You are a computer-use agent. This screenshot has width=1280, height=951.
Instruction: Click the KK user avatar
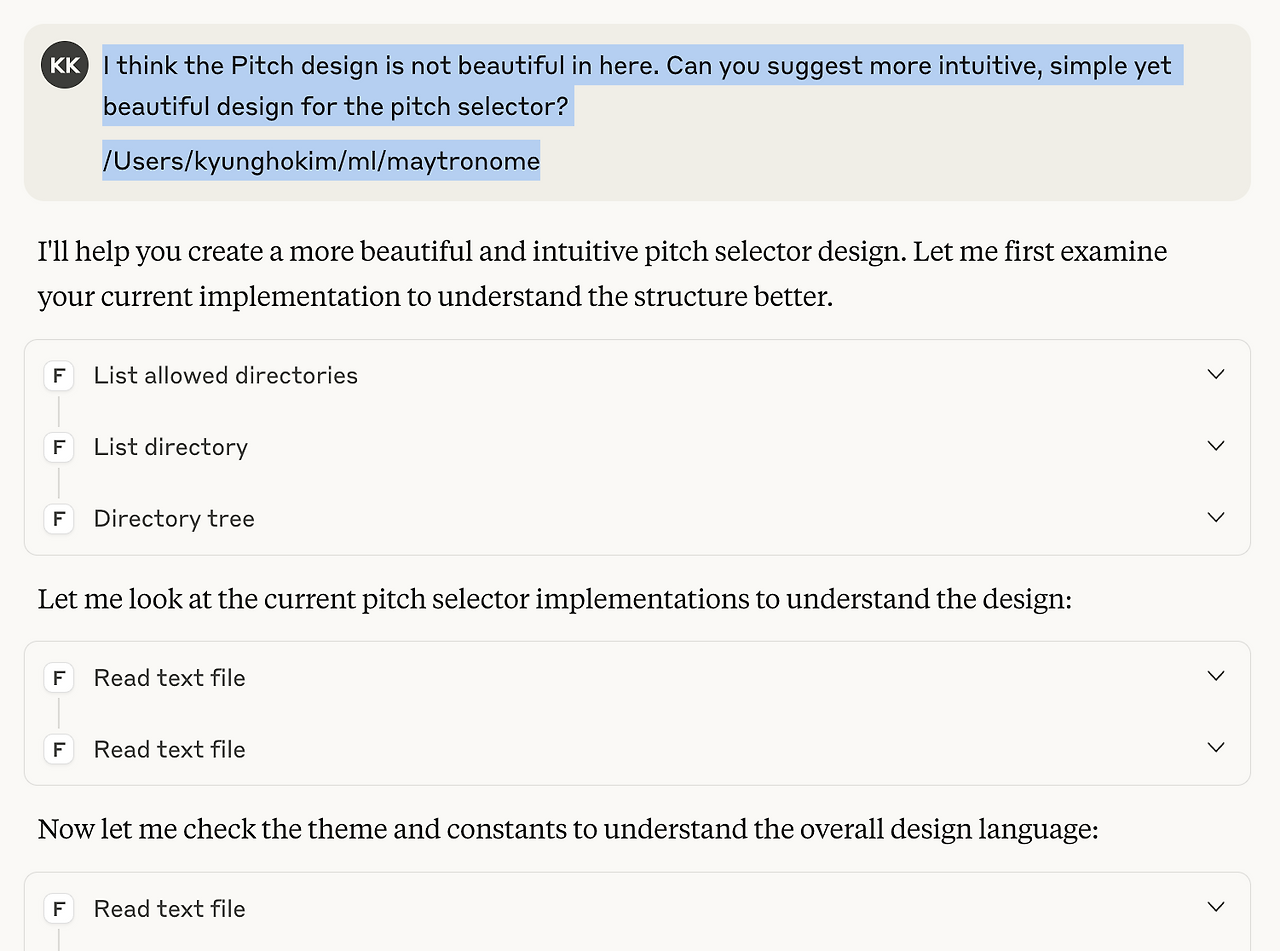pos(65,66)
